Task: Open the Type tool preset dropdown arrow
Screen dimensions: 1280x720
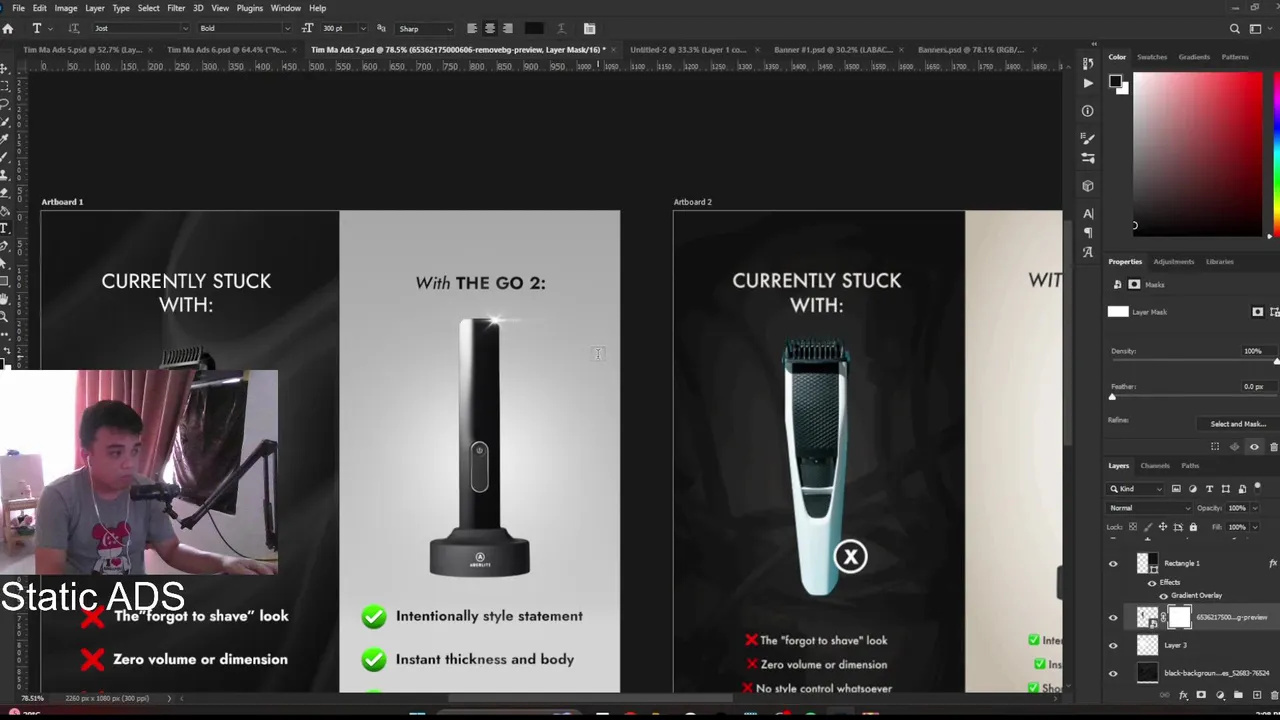Action: pos(51,28)
